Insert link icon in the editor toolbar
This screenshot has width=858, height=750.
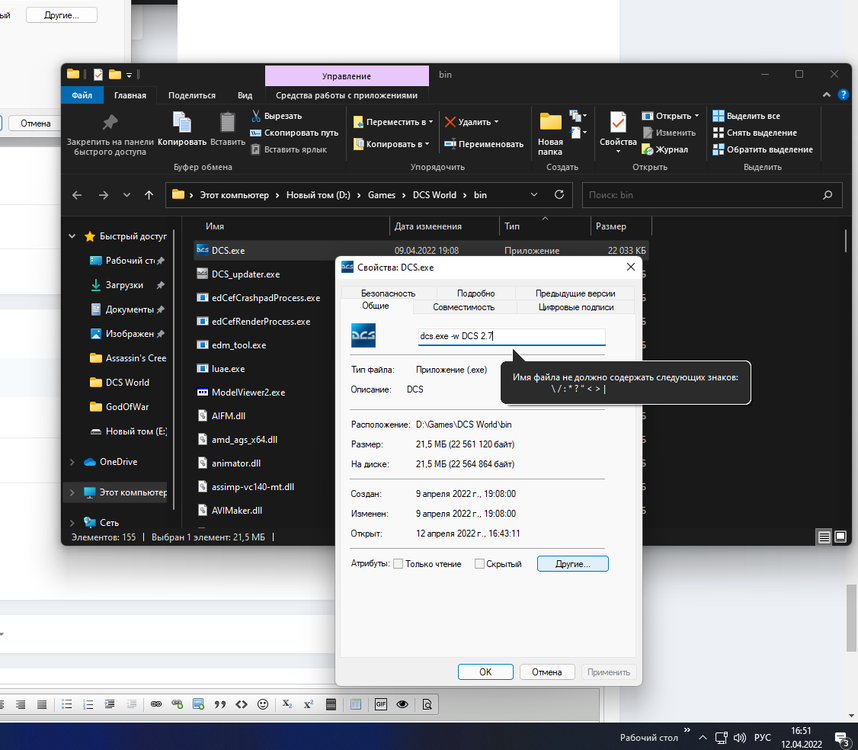click(156, 704)
